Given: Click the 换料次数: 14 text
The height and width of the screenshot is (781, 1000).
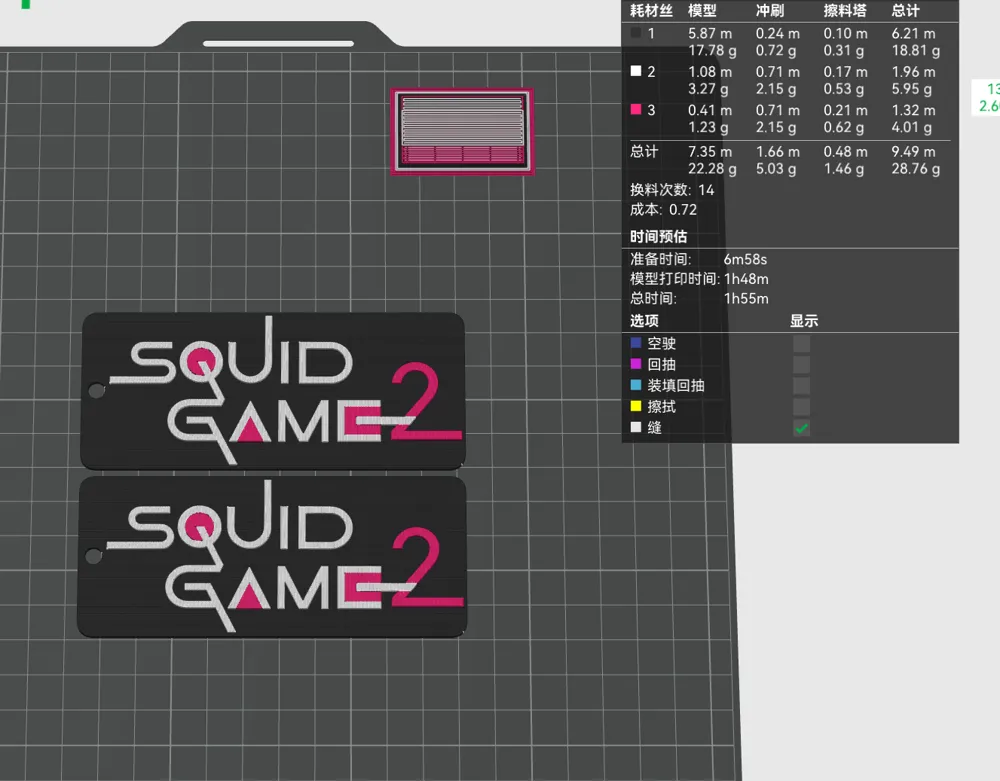Looking at the screenshot, I should coord(672,190).
